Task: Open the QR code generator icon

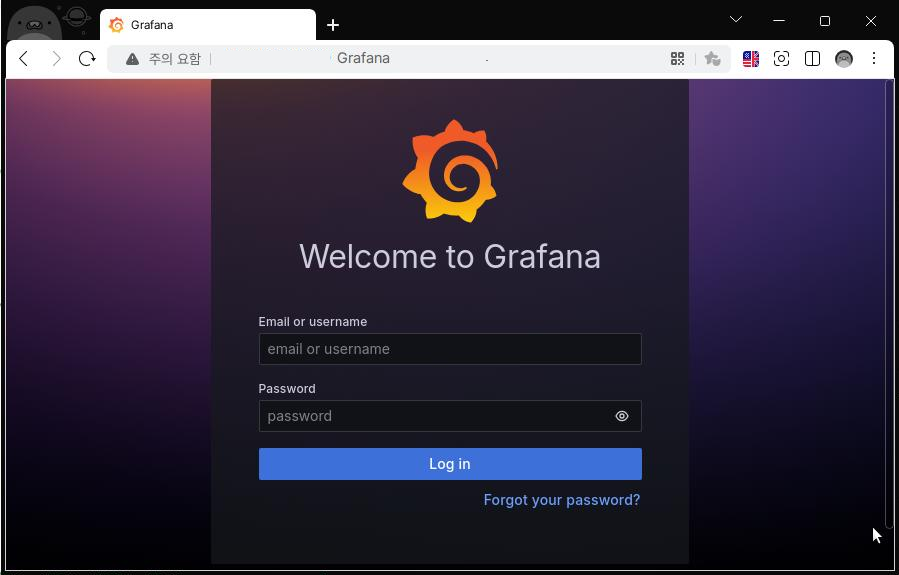Action: point(677,58)
